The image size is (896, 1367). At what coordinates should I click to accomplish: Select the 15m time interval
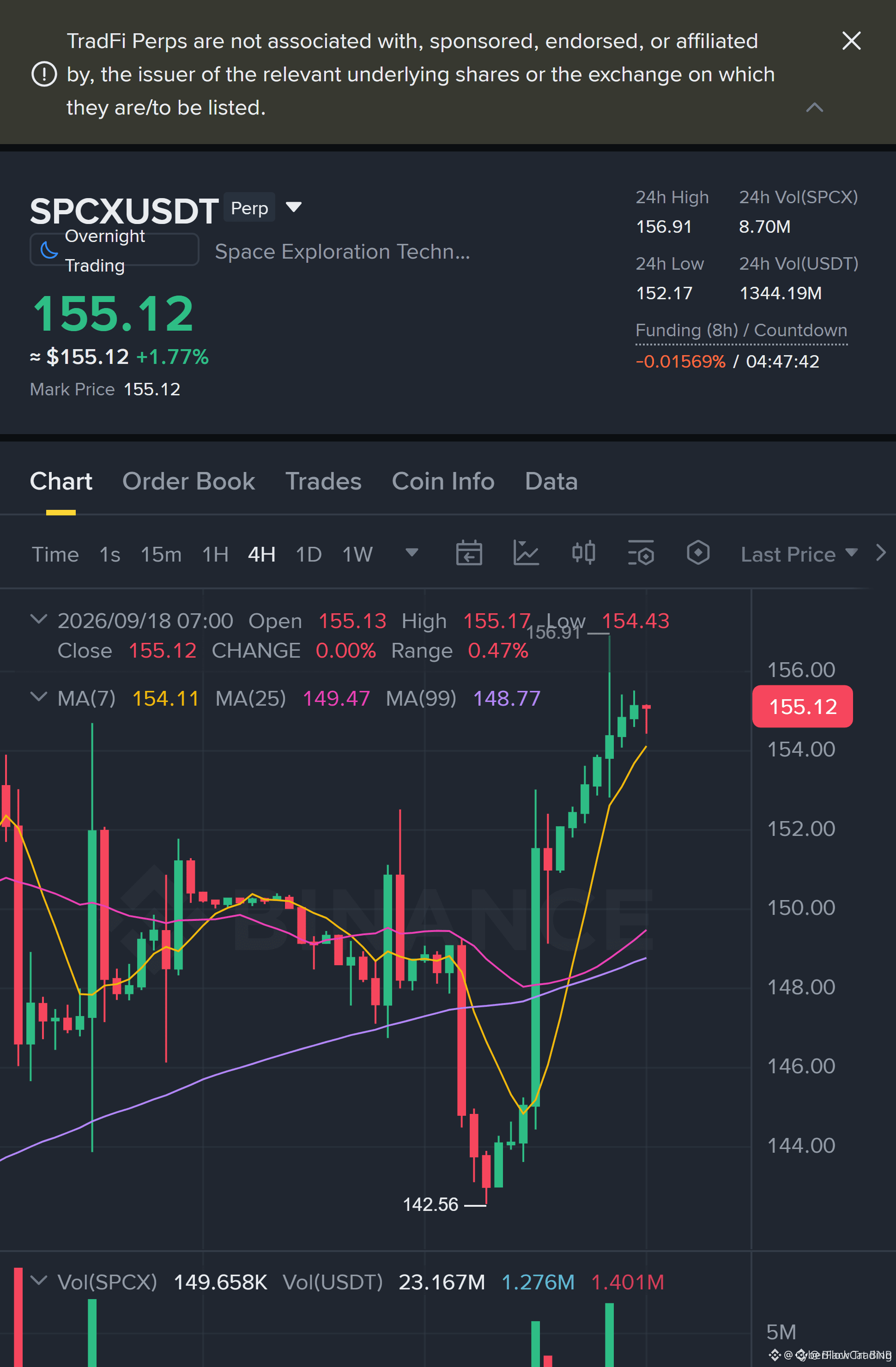click(161, 554)
